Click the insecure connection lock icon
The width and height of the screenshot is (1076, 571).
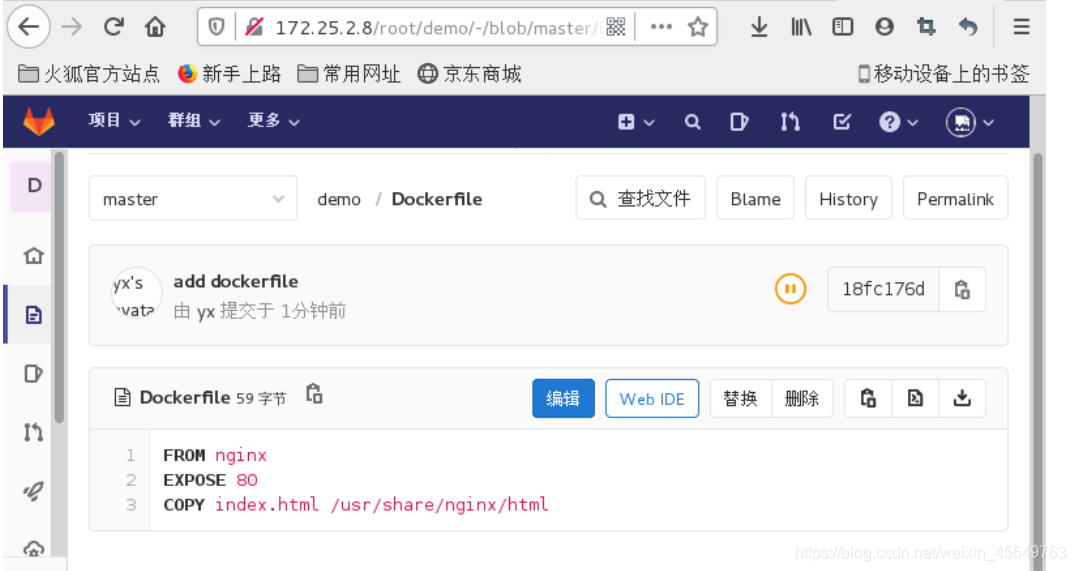[254, 27]
